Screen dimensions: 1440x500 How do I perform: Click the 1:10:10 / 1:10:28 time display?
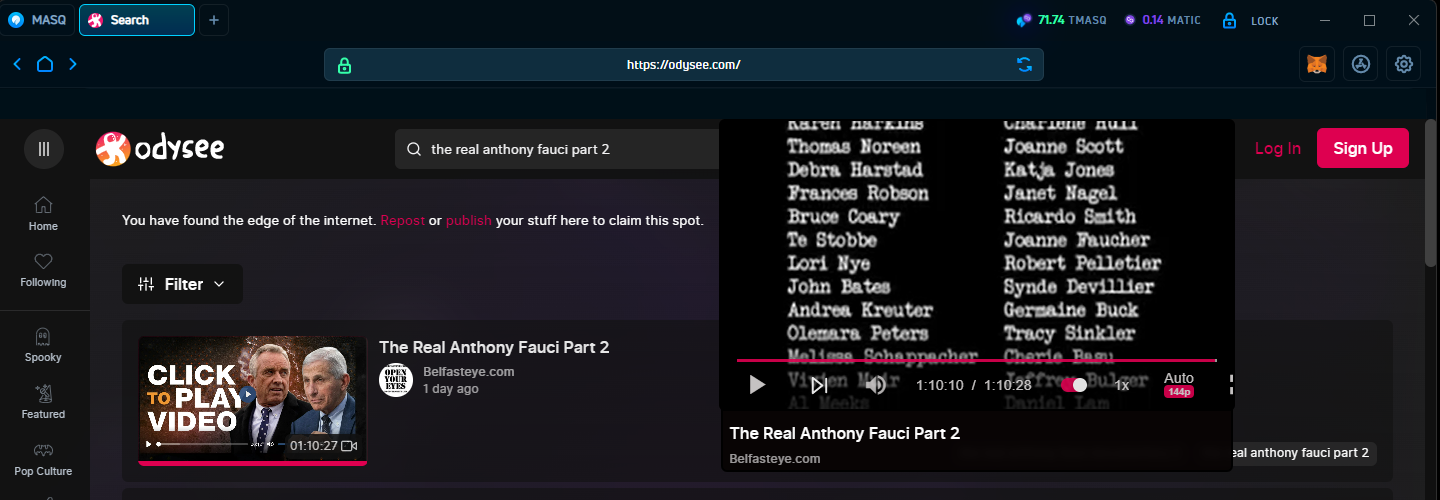974,385
